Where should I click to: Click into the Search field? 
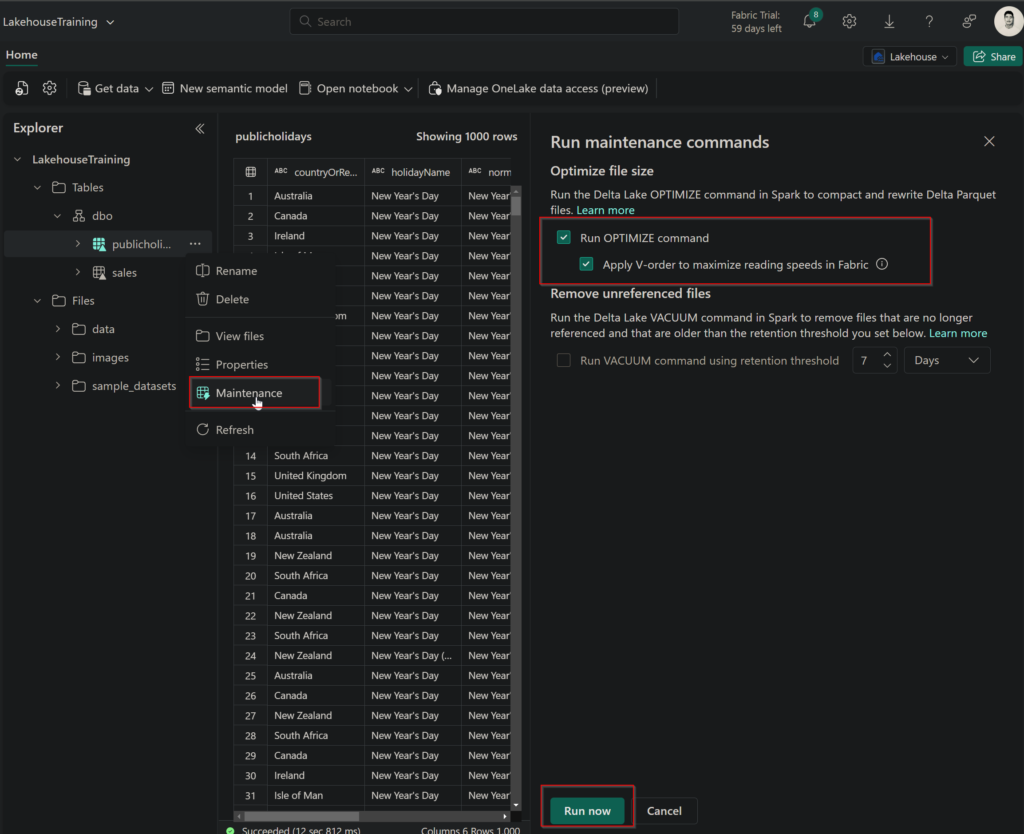click(484, 22)
